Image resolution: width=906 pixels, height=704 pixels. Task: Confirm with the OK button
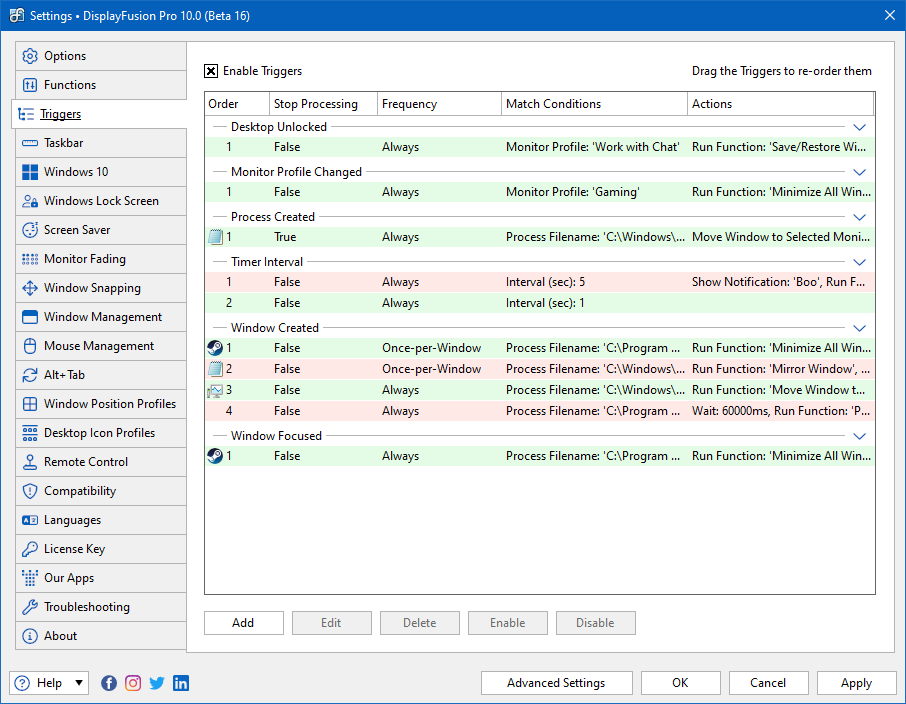(x=680, y=683)
